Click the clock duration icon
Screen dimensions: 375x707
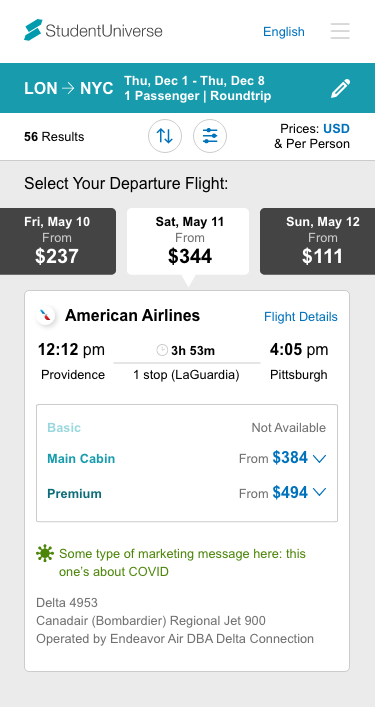click(x=162, y=350)
